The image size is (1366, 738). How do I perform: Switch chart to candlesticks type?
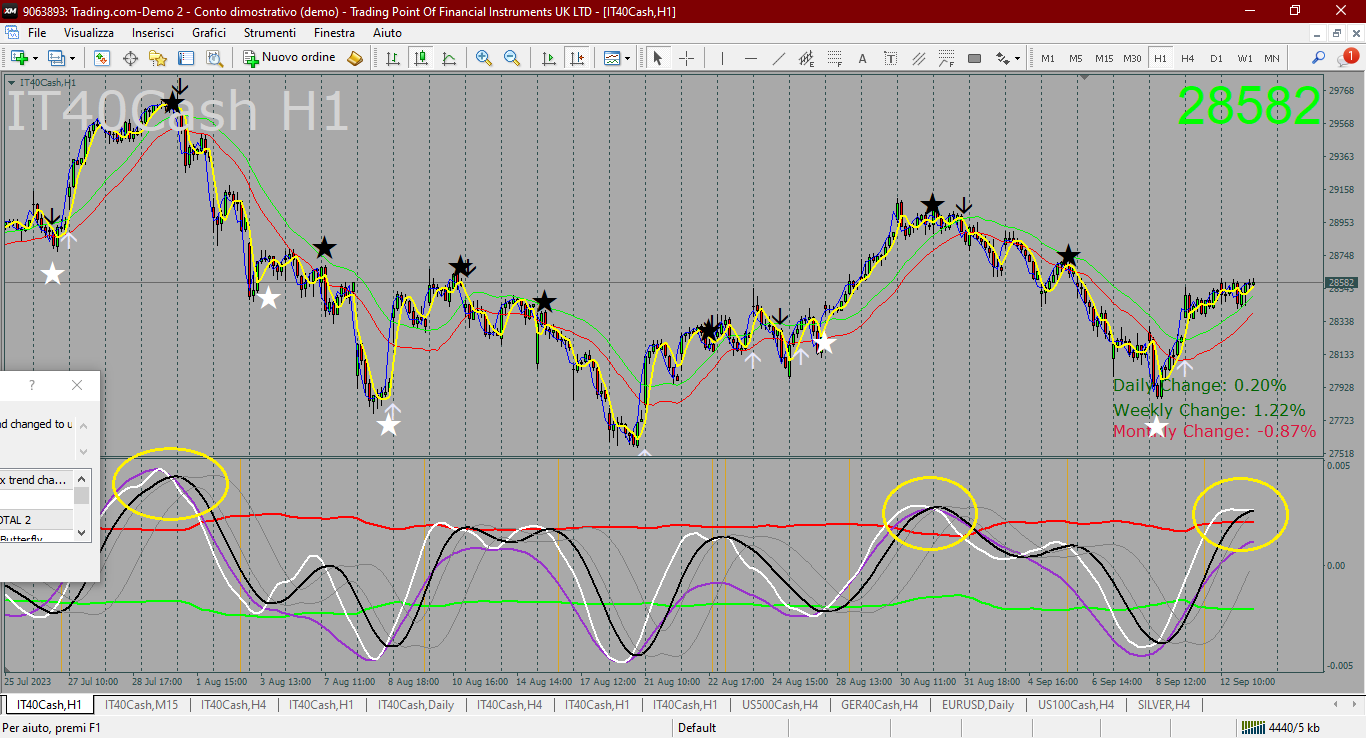421,58
